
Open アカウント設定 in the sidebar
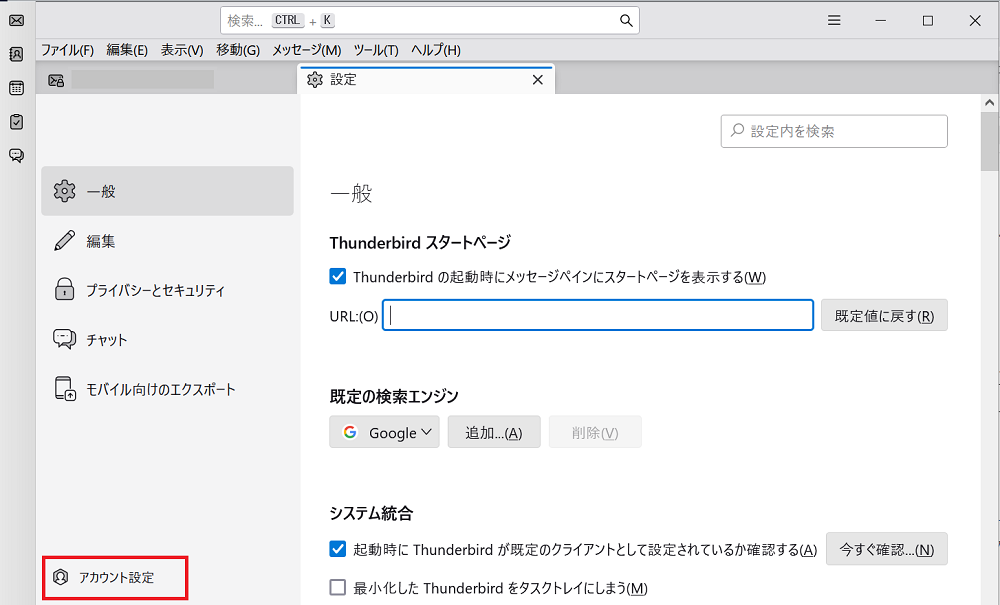(116, 578)
